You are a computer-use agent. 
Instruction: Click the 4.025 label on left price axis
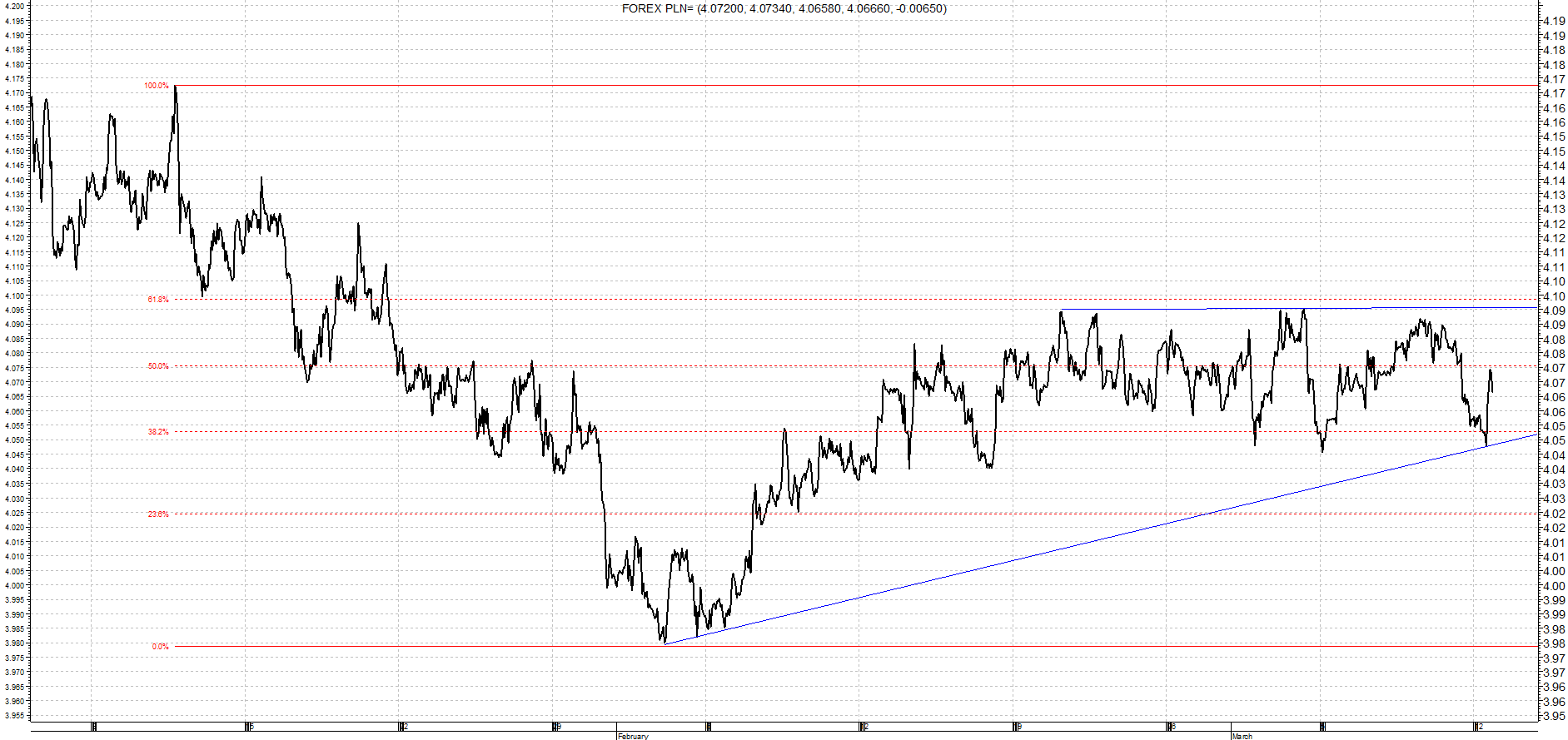[x=13, y=513]
